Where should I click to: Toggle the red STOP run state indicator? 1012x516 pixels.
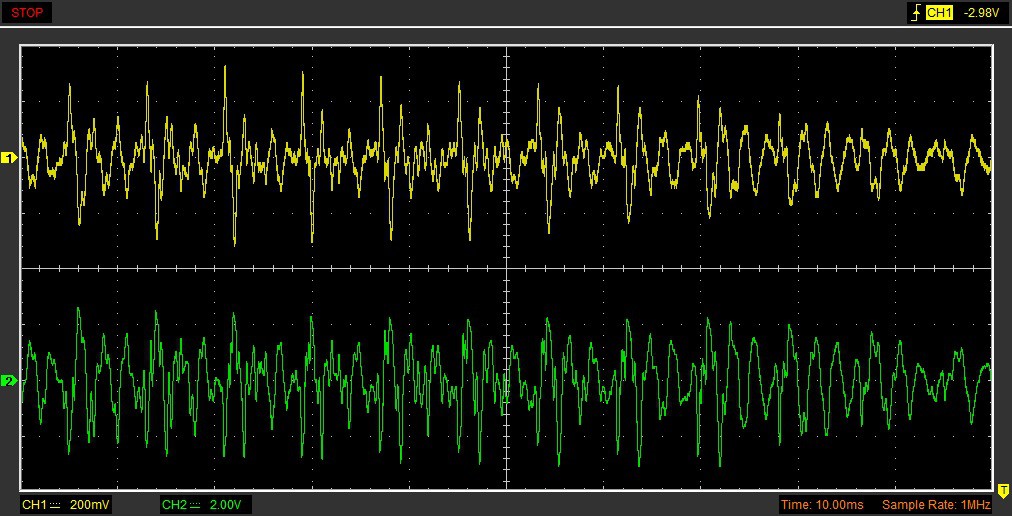tap(28, 13)
